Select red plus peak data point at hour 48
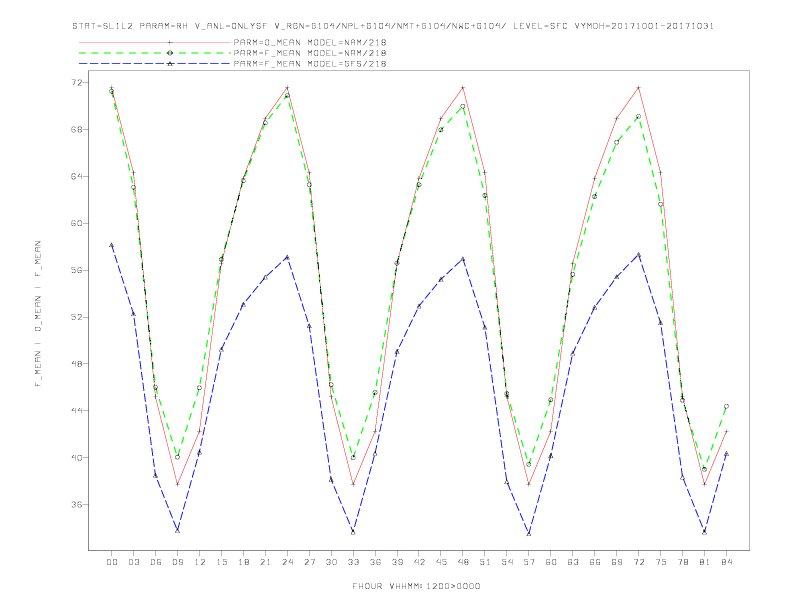This screenshot has height=612, width=792. click(x=463, y=88)
